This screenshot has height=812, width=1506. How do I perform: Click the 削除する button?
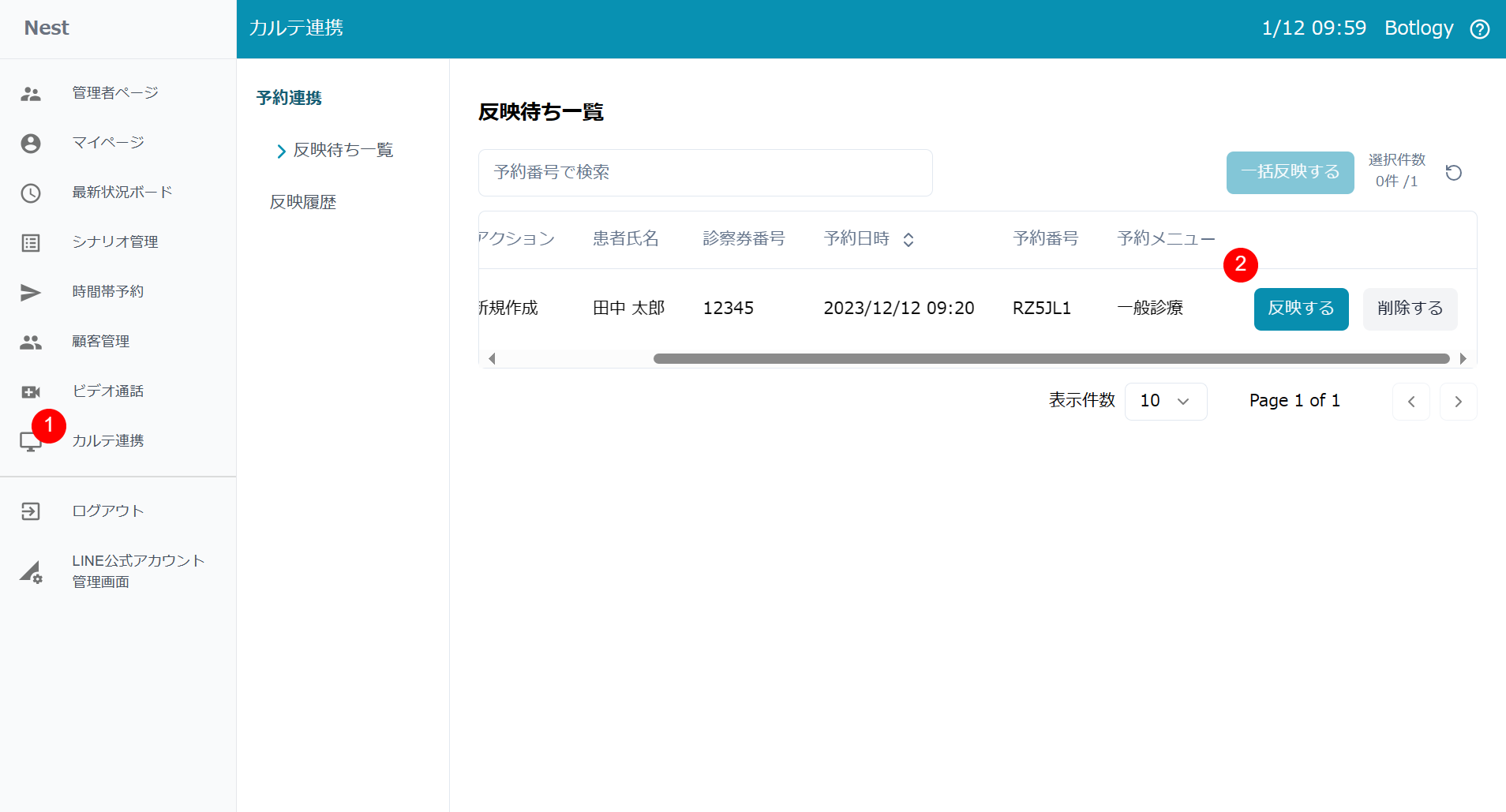pyautogui.click(x=1410, y=309)
